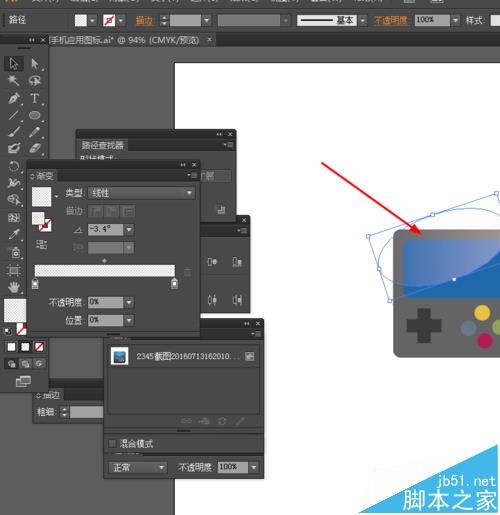Click Default Fill and Stroke icon
500x515 pixels.
coord(8,331)
